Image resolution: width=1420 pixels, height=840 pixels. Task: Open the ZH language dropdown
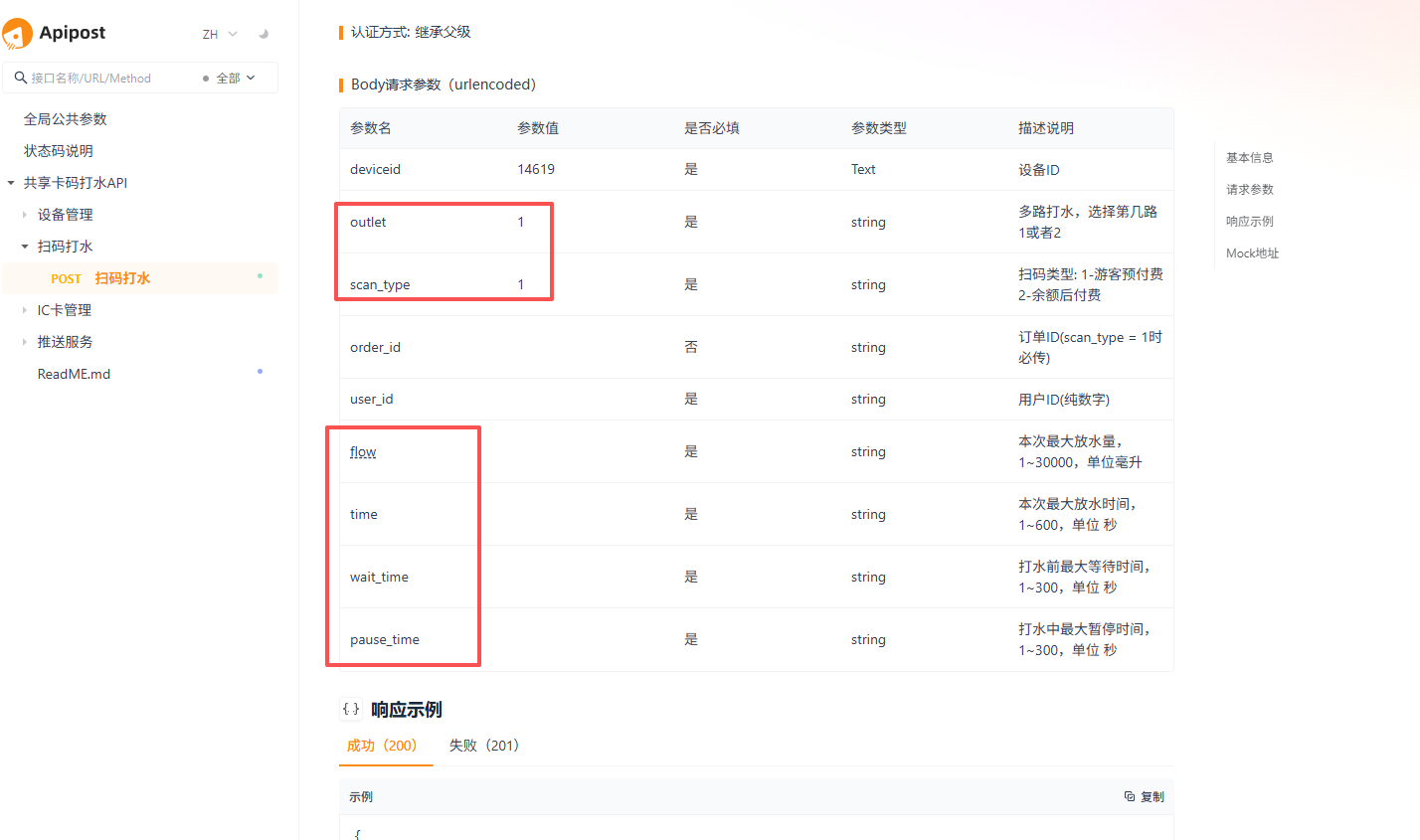[220, 34]
